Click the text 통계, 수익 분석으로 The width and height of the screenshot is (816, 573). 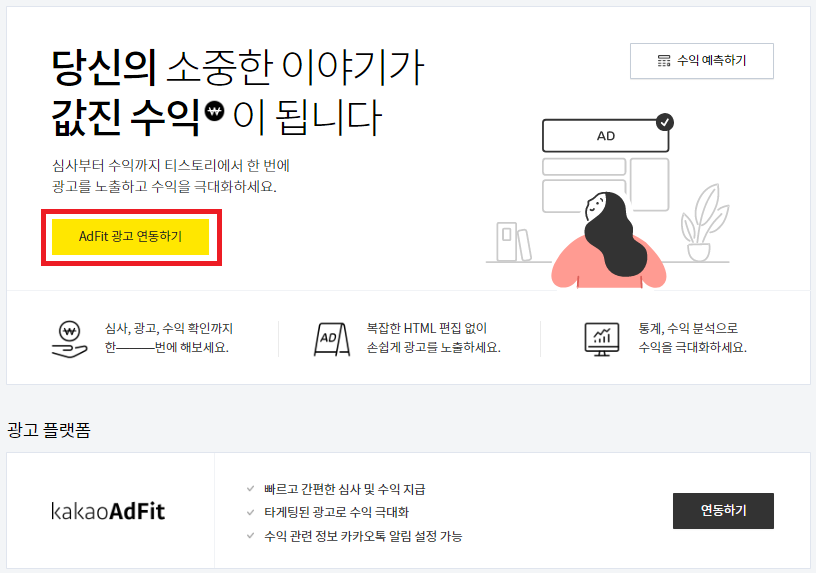(x=688, y=328)
